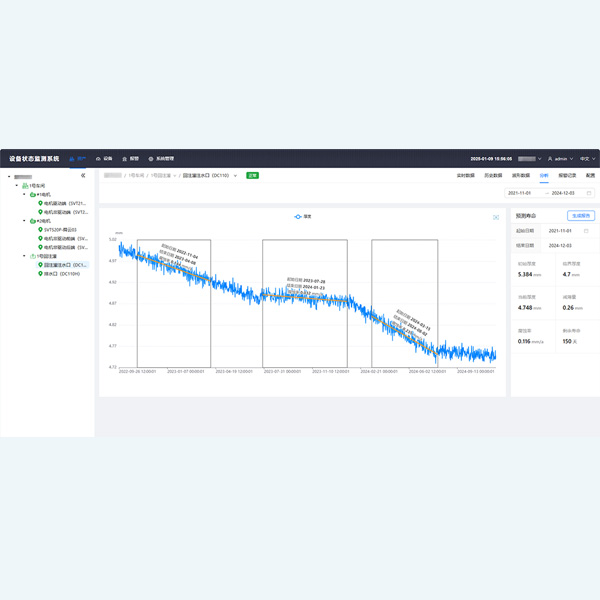Screen dimensions: 600x600
Task: Click the admin user icon
Action: pyautogui.click(x=549, y=159)
